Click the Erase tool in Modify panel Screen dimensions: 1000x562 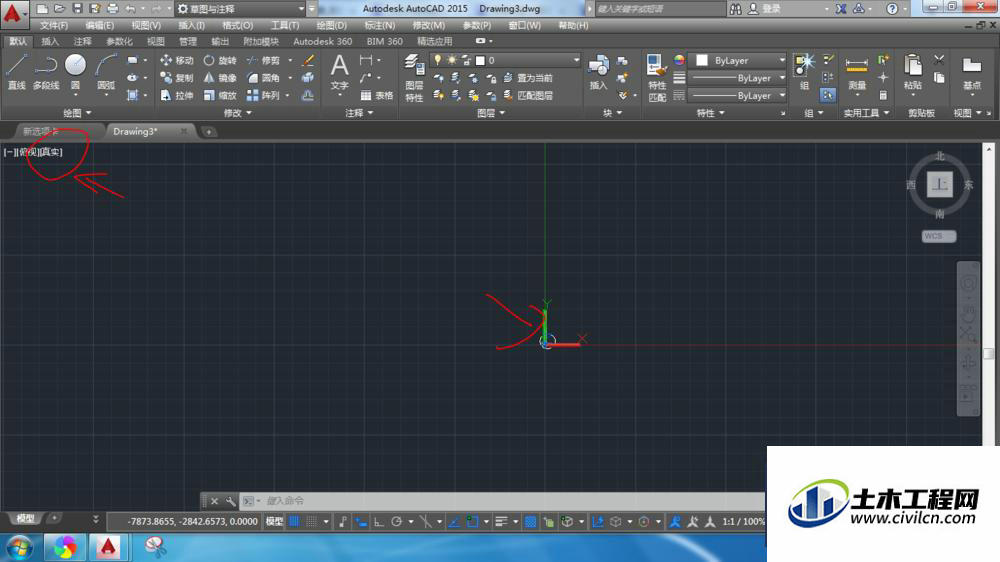point(308,60)
